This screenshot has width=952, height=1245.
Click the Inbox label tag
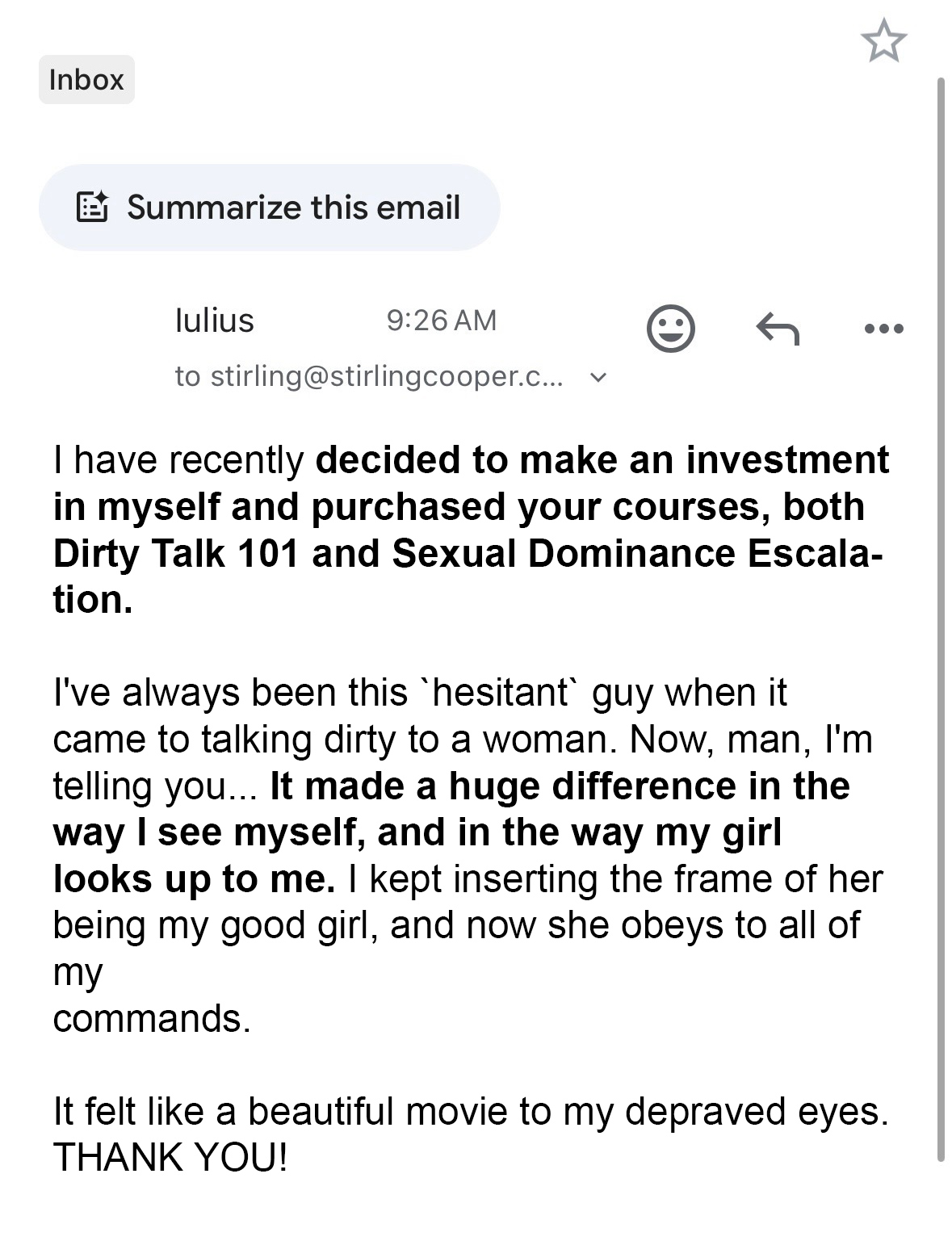[x=86, y=80]
